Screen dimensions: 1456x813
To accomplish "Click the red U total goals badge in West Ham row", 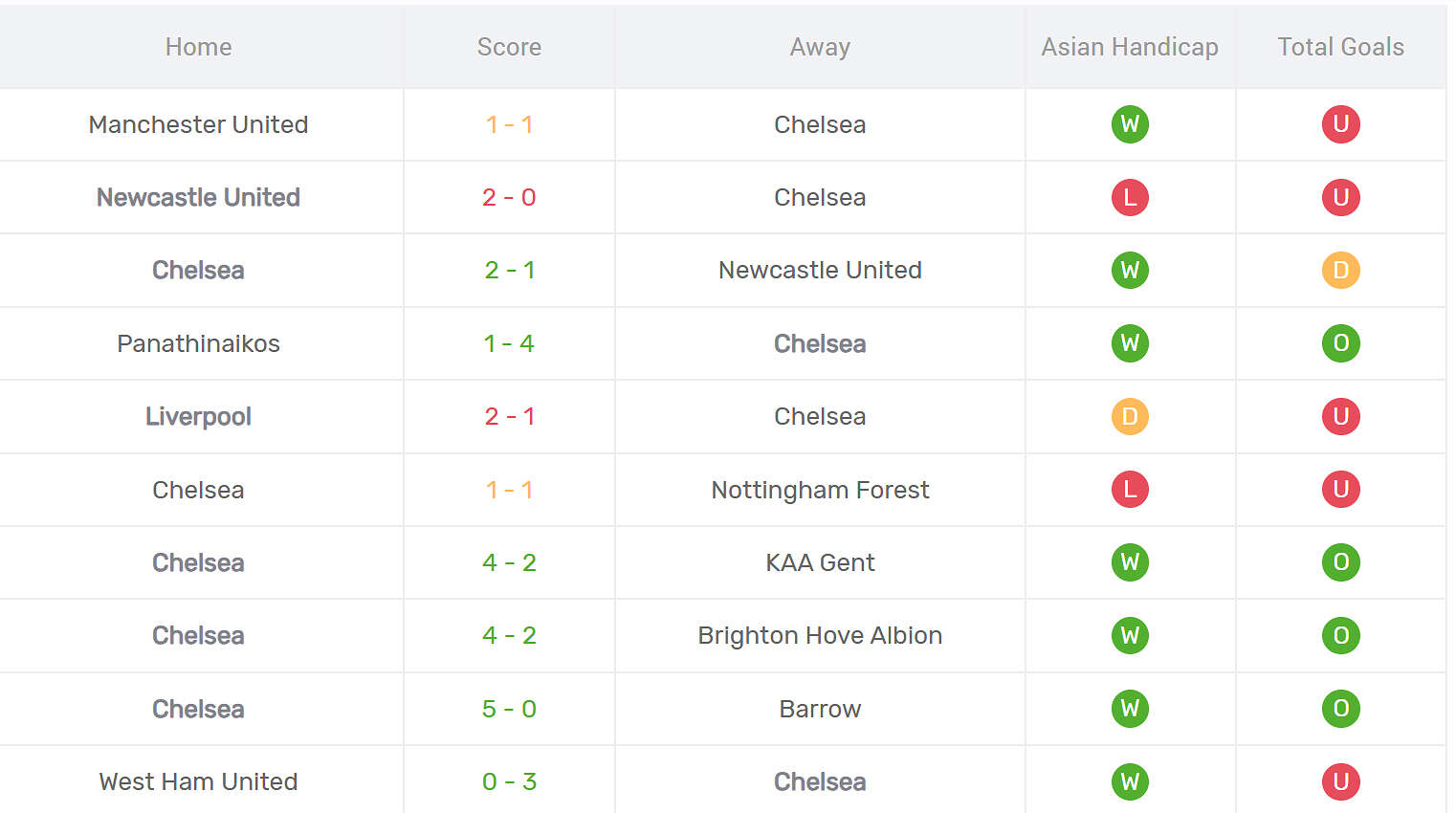I will (x=1340, y=782).
